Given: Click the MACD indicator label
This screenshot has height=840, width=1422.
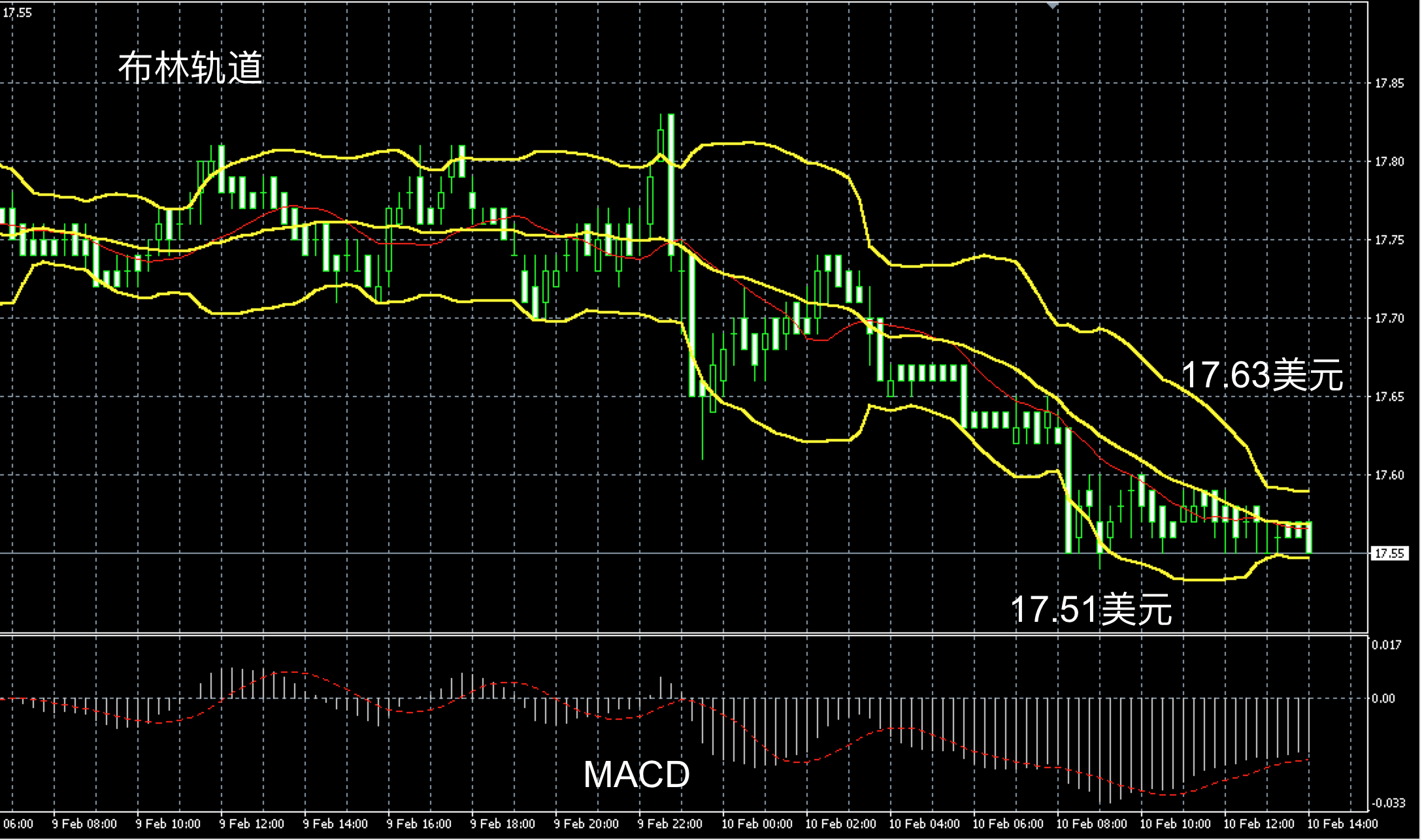Looking at the screenshot, I should 637,775.
